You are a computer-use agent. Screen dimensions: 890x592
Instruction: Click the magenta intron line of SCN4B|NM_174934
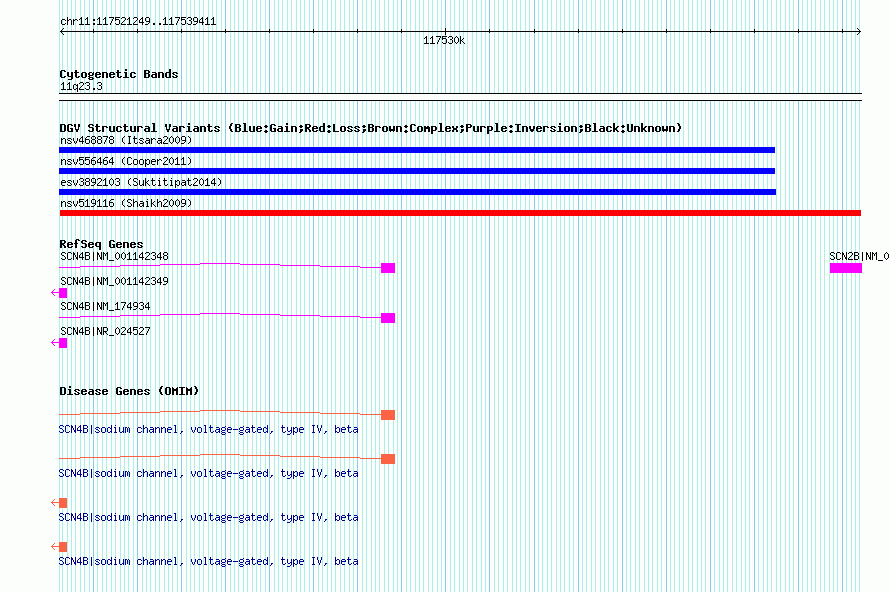pyautogui.click(x=220, y=313)
